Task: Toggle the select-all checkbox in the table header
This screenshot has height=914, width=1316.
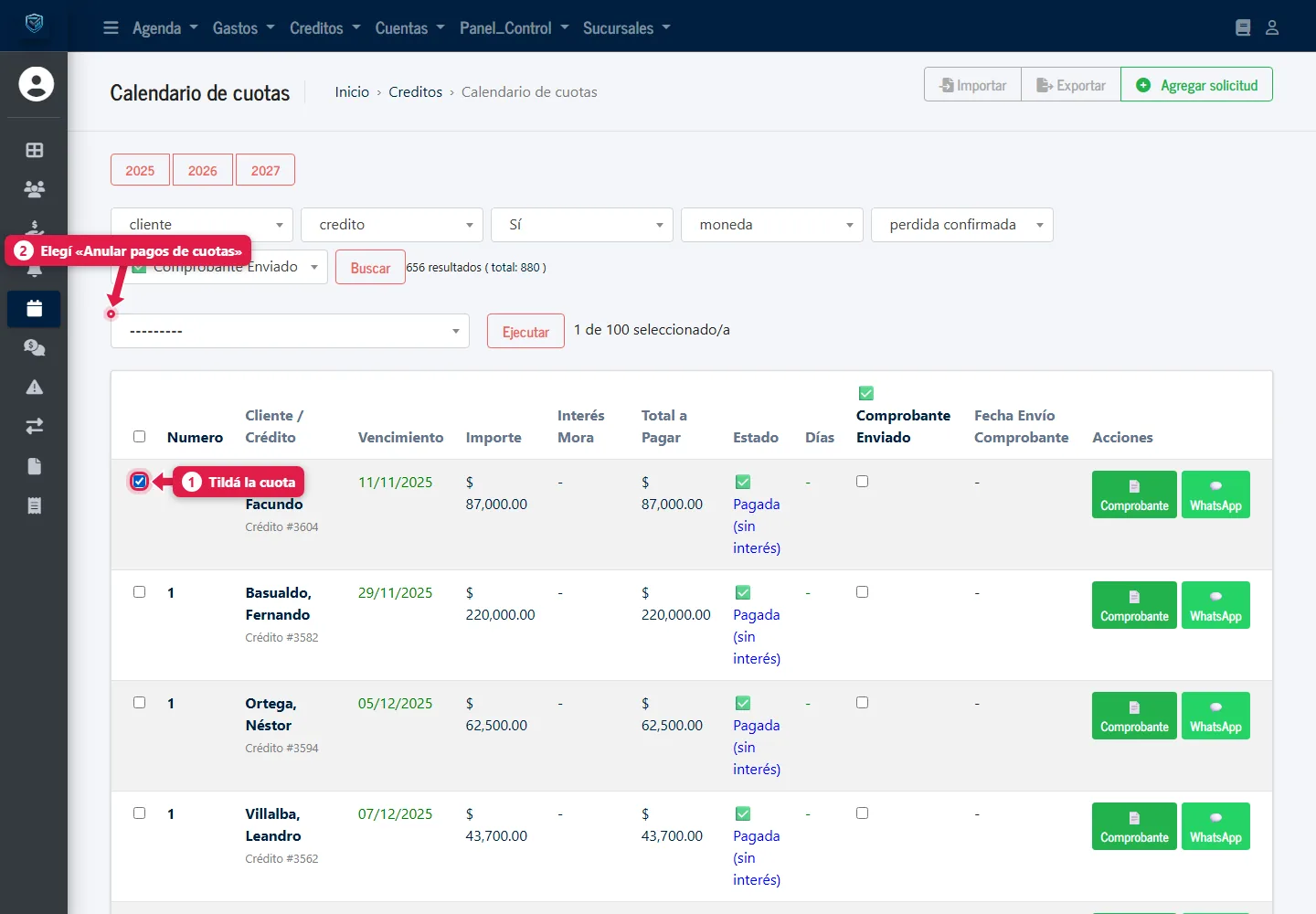Action: 140,437
